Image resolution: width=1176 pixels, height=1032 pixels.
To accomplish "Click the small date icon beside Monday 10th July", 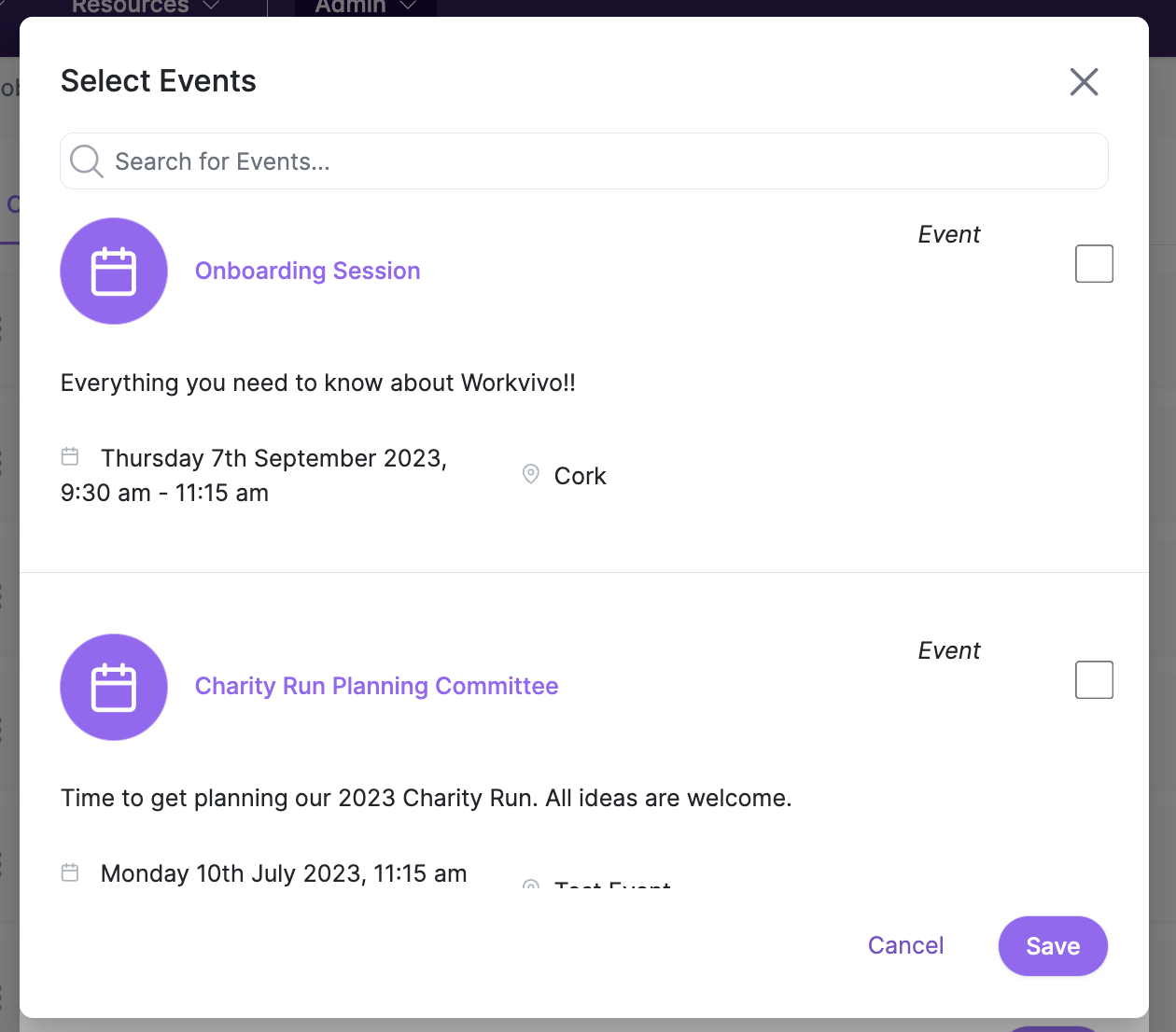I will tap(70, 872).
